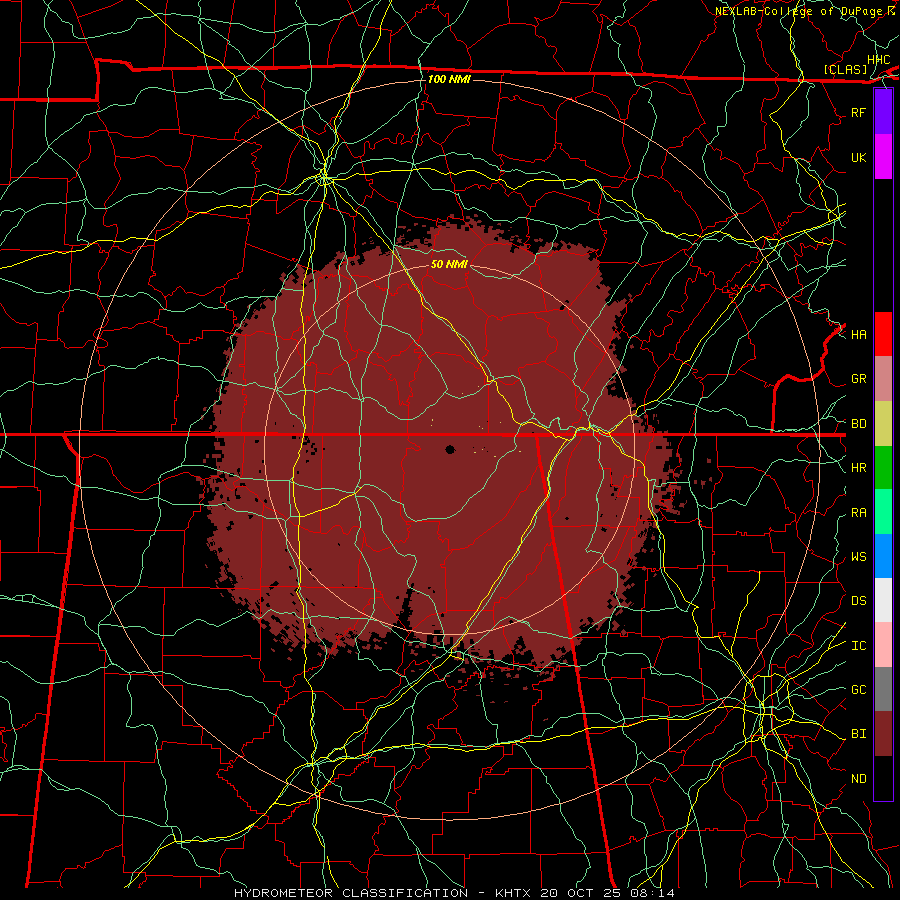
Task: Click the HA legend label
Action: point(859,334)
